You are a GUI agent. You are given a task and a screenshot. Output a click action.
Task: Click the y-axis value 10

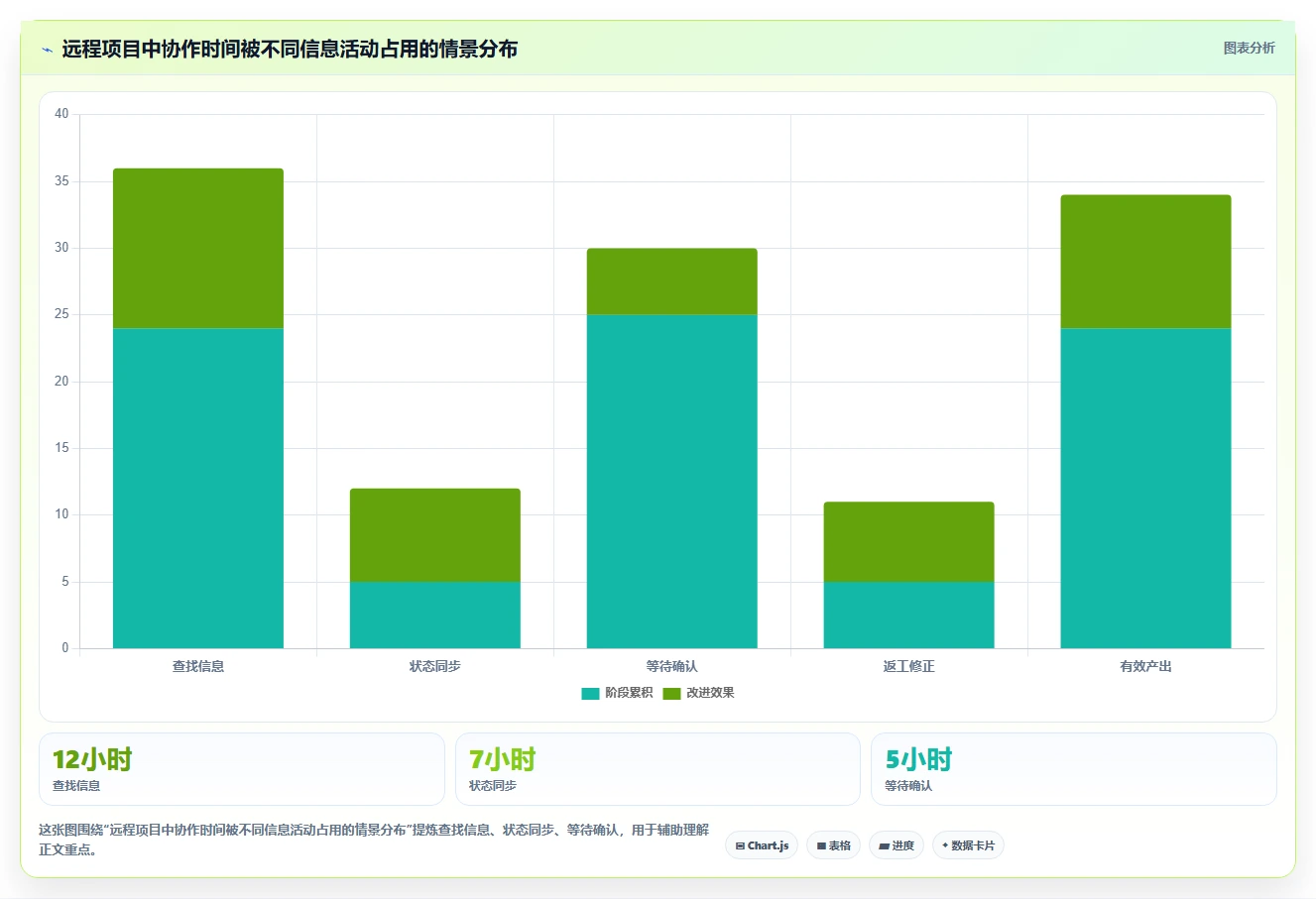61,514
